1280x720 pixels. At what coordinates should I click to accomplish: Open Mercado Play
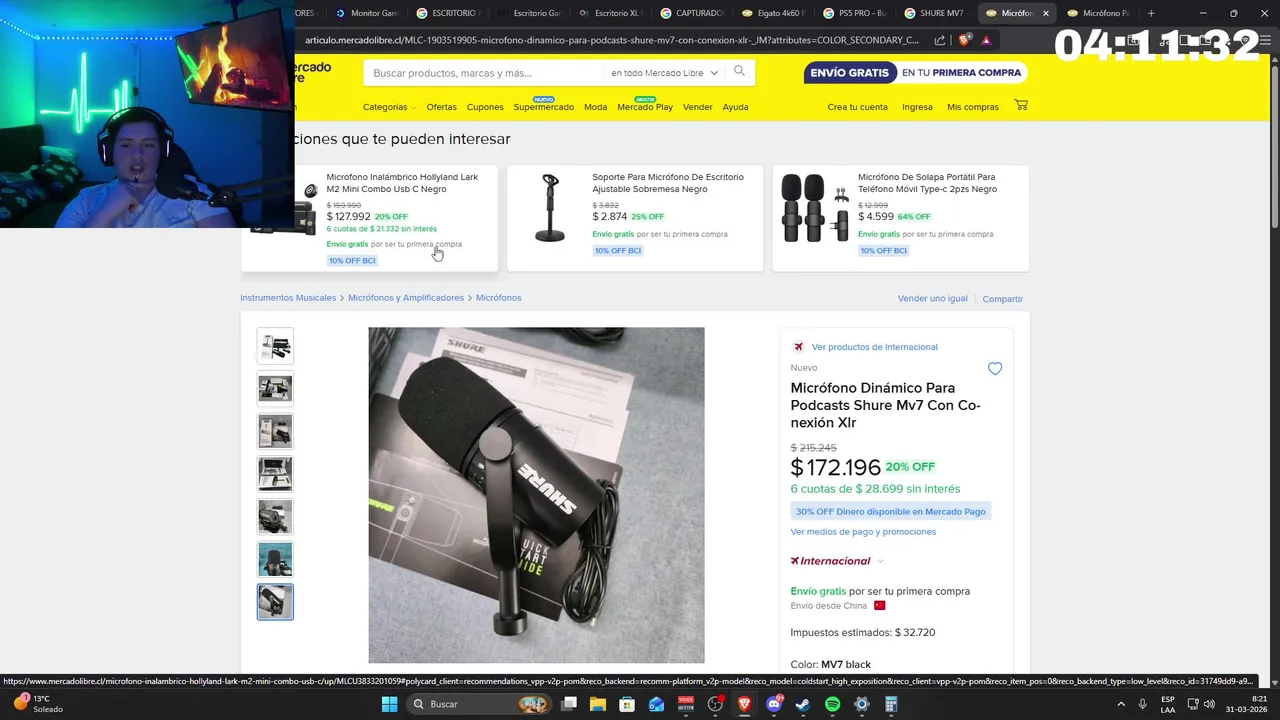[x=645, y=107]
